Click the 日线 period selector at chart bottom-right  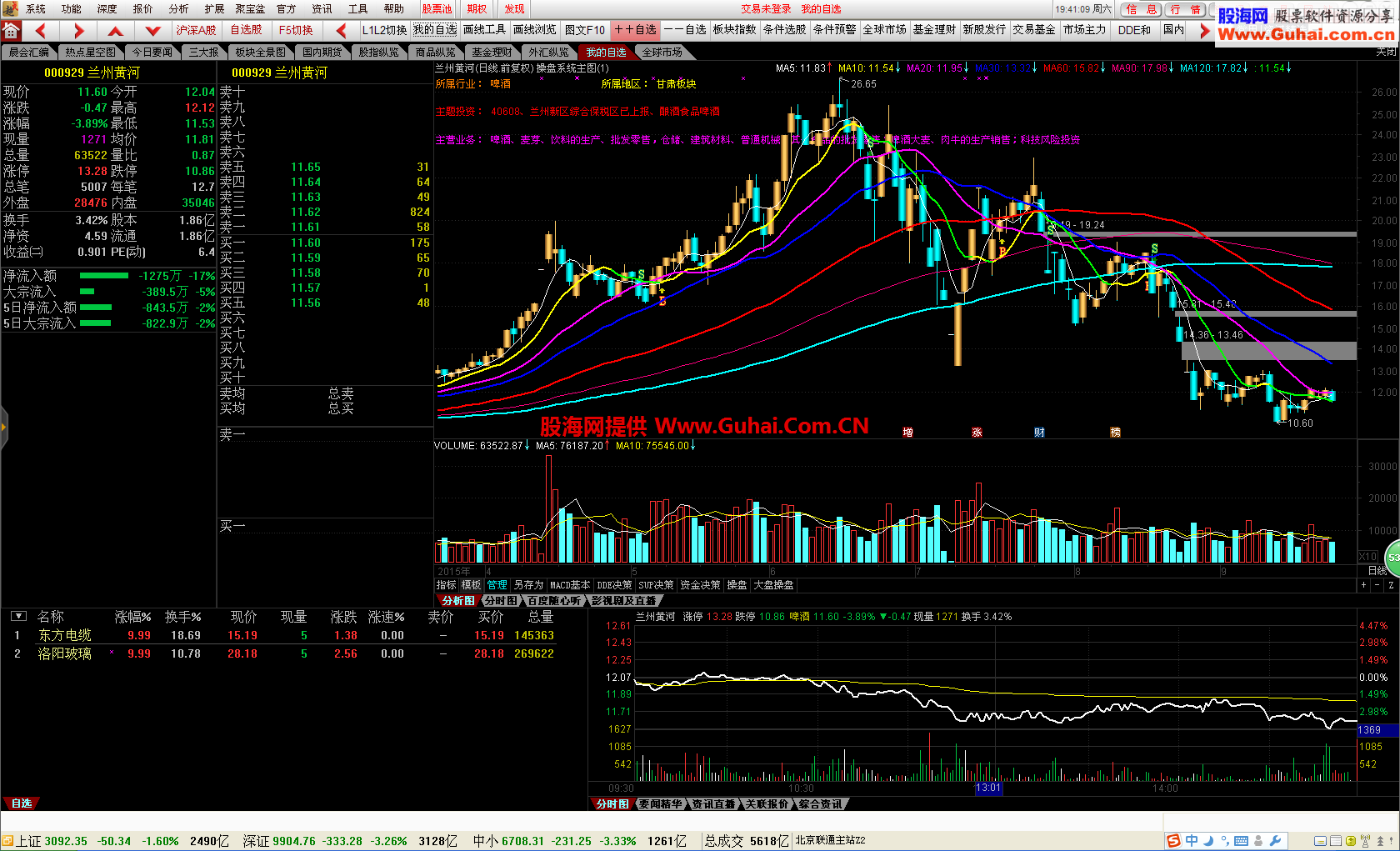click(x=1377, y=571)
